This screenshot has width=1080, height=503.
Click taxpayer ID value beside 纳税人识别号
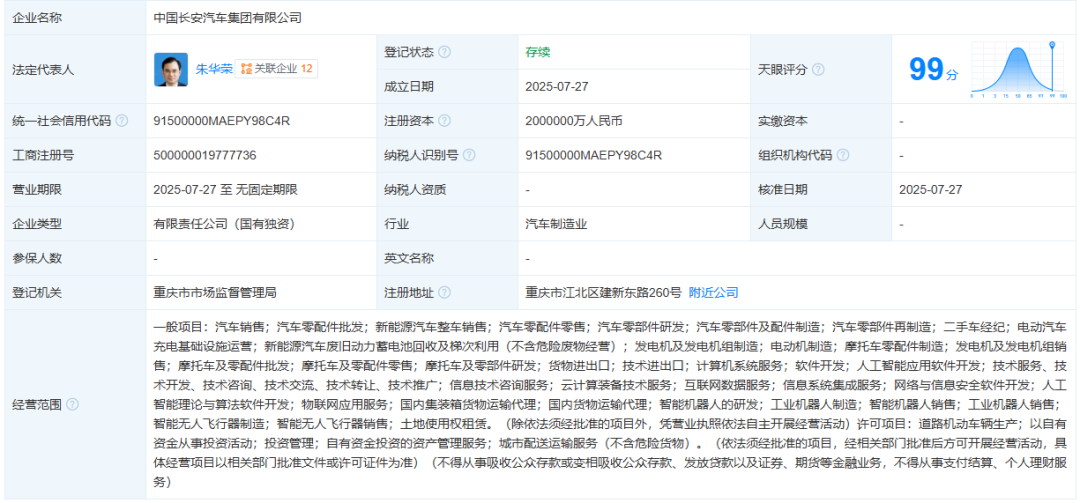(594, 155)
